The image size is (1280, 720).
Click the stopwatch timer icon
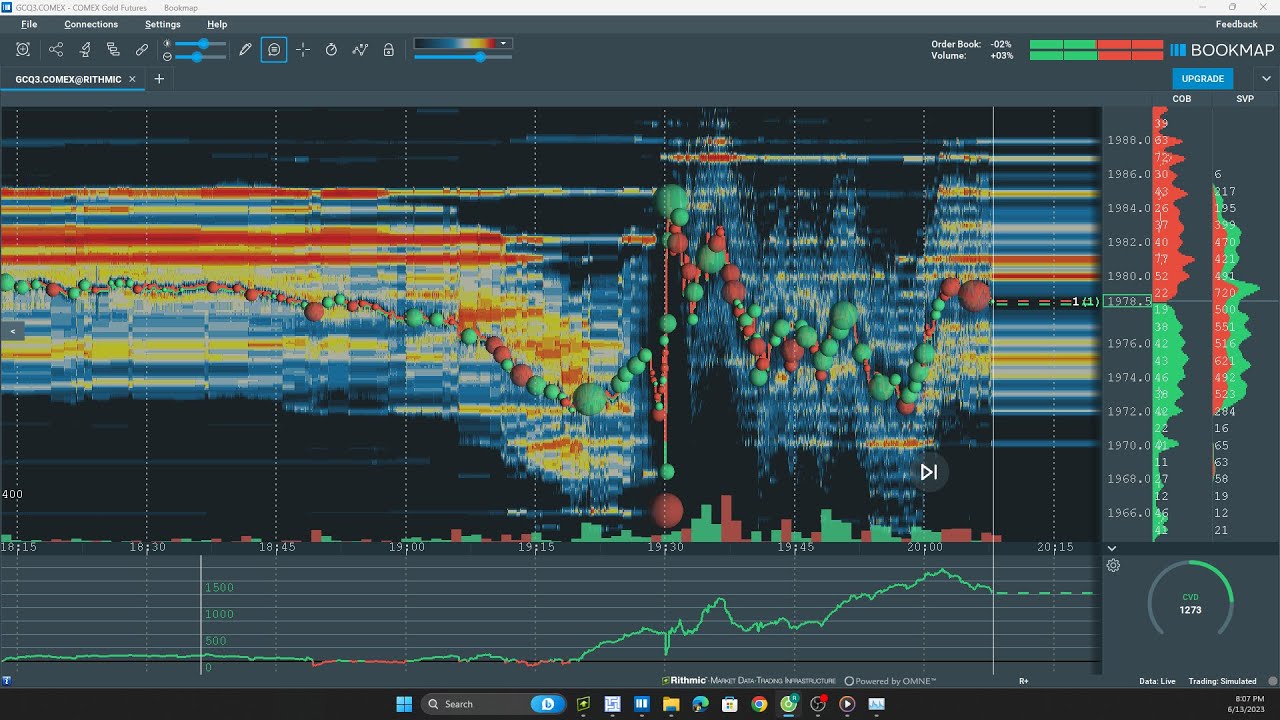pyautogui.click(x=331, y=49)
